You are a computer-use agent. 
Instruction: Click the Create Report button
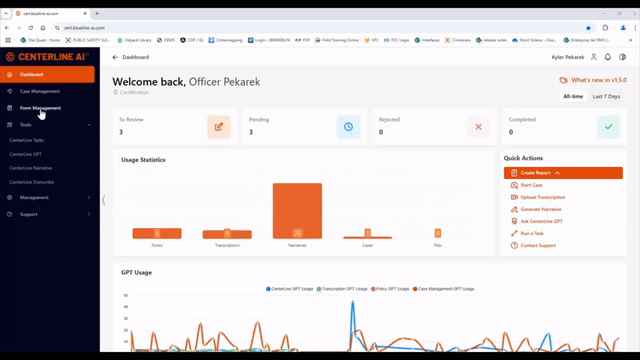(563, 173)
